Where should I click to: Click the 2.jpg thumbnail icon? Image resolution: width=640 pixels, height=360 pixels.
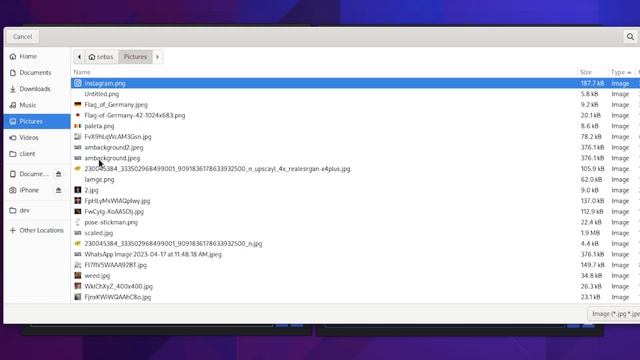(78, 190)
